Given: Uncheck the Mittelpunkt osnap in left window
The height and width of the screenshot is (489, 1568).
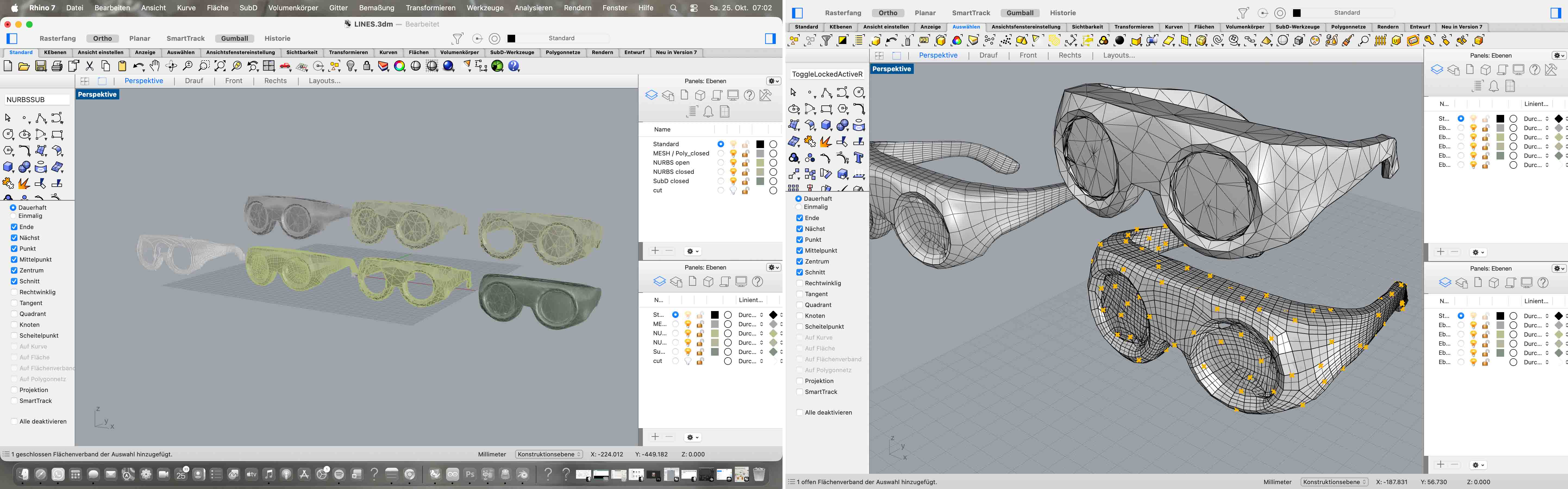Looking at the screenshot, I should coord(14,260).
